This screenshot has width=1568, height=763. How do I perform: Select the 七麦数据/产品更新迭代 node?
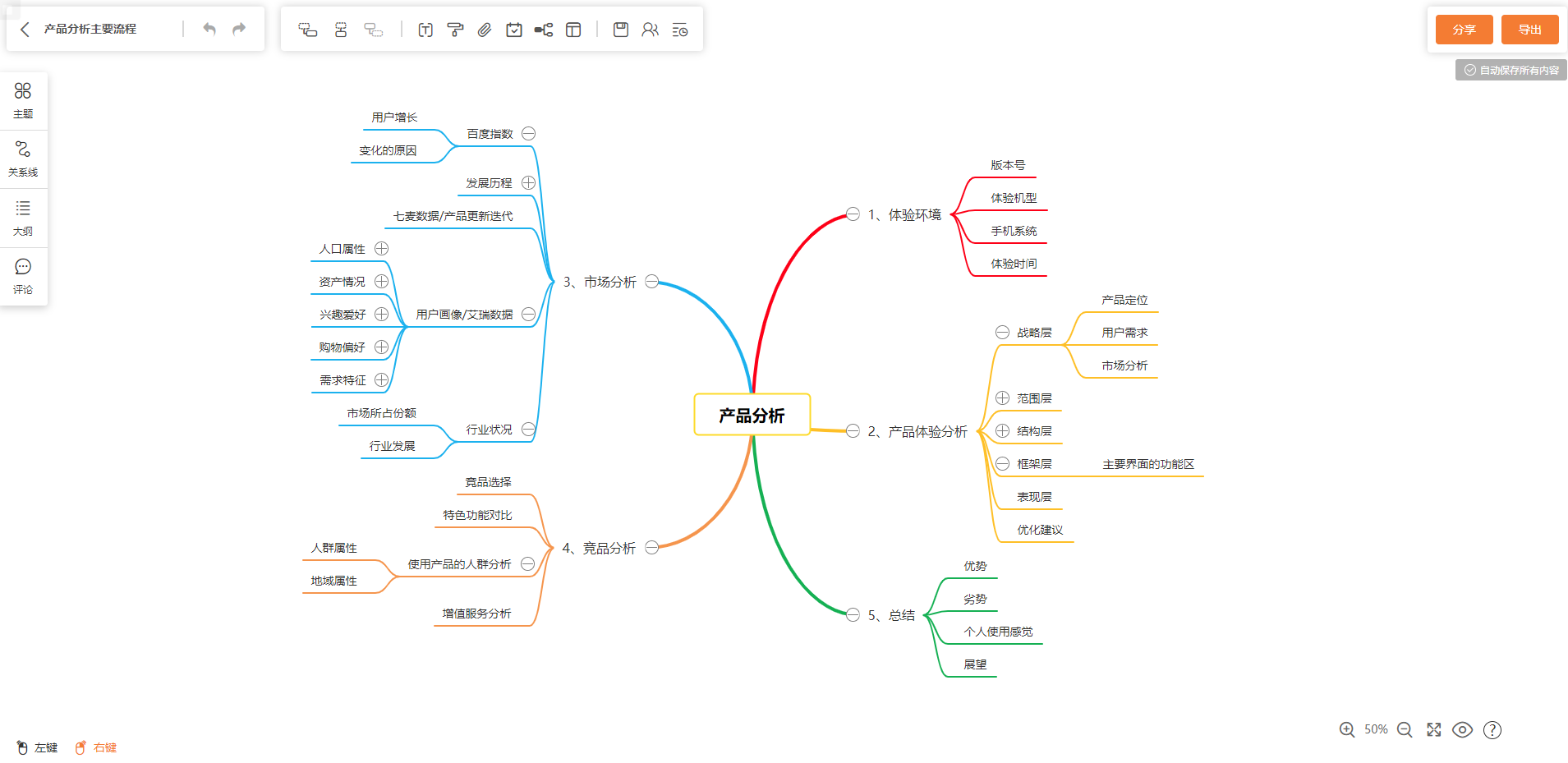tap(453, 216)
